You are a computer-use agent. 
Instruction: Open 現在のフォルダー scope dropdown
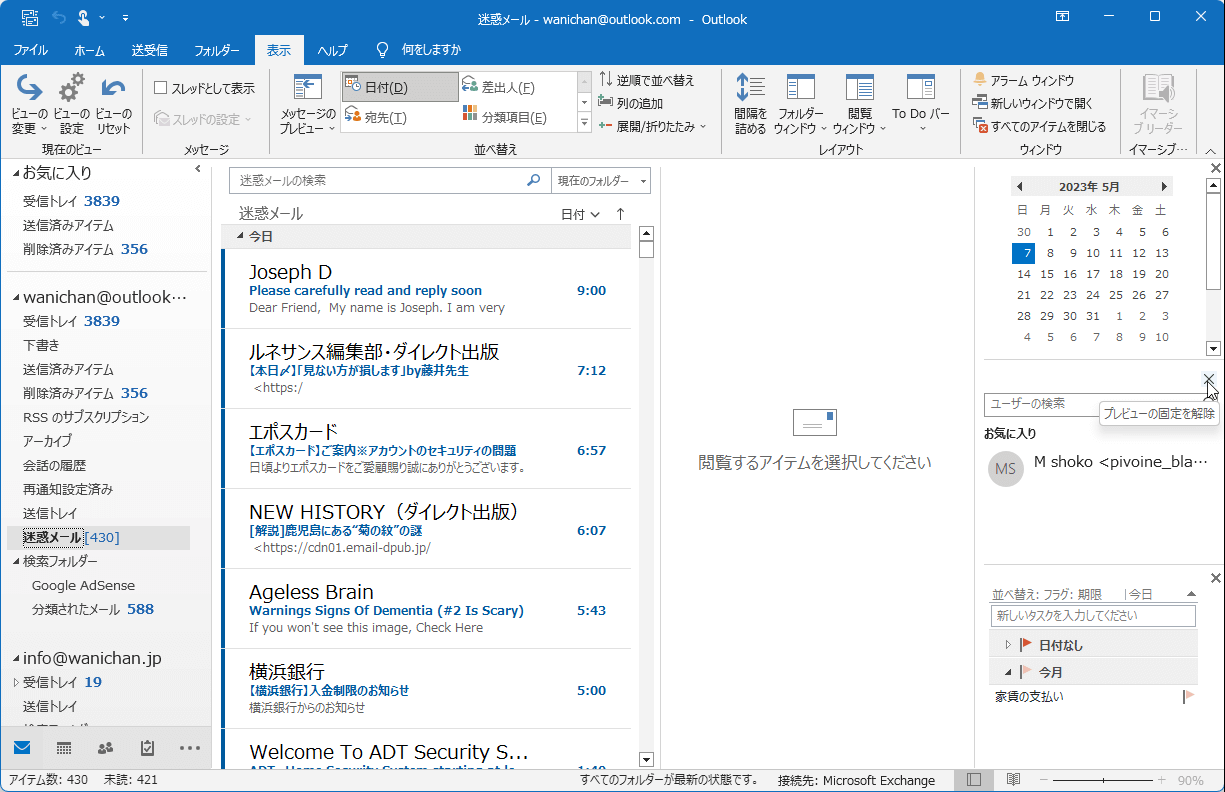coord(601,181)
